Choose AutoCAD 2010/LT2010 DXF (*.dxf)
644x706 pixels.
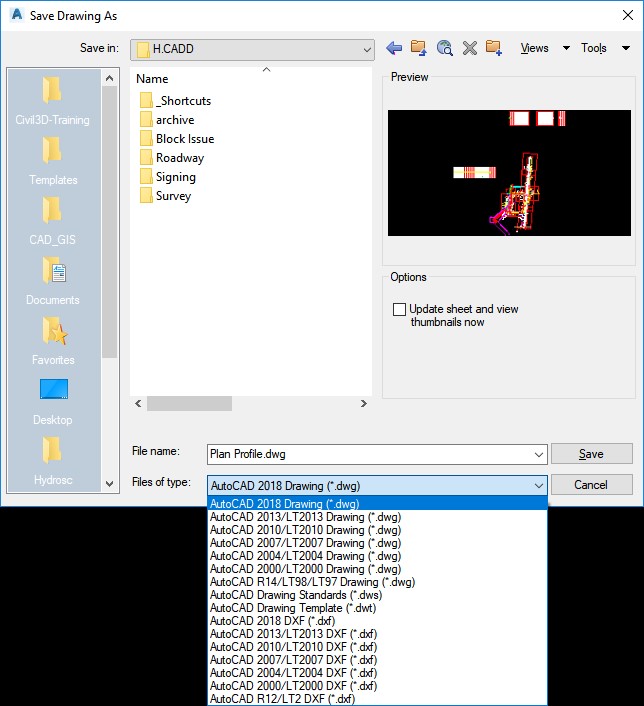(x=377, y=647)
